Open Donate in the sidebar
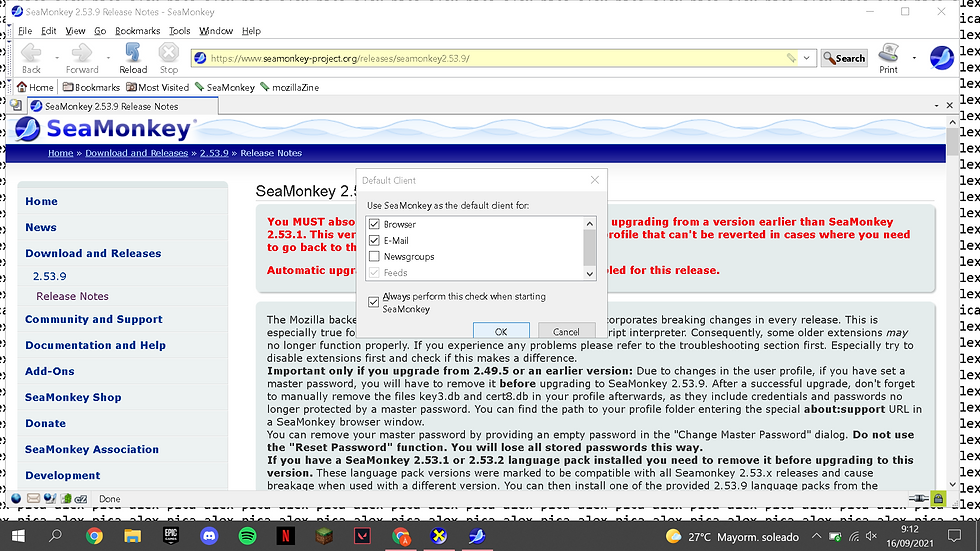 pyautogui.click(x=45, y=423)
